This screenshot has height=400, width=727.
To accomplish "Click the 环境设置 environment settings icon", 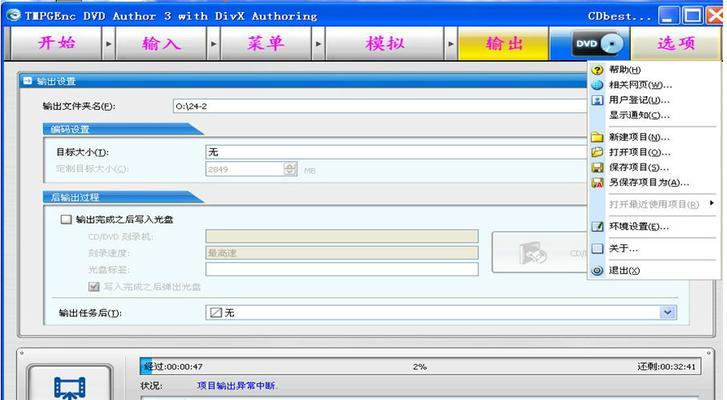I will point(597,227).
